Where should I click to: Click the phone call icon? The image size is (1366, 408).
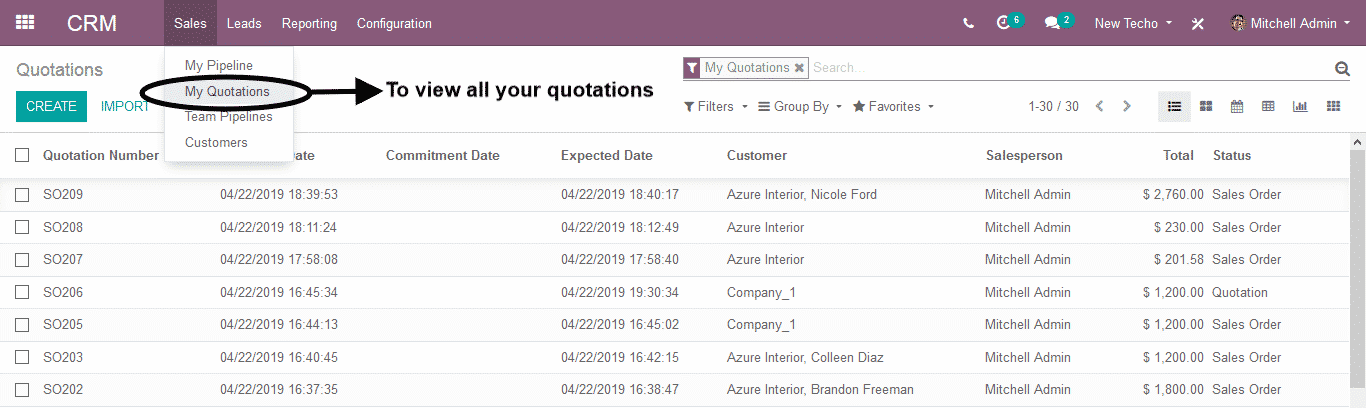click(968, 23)
